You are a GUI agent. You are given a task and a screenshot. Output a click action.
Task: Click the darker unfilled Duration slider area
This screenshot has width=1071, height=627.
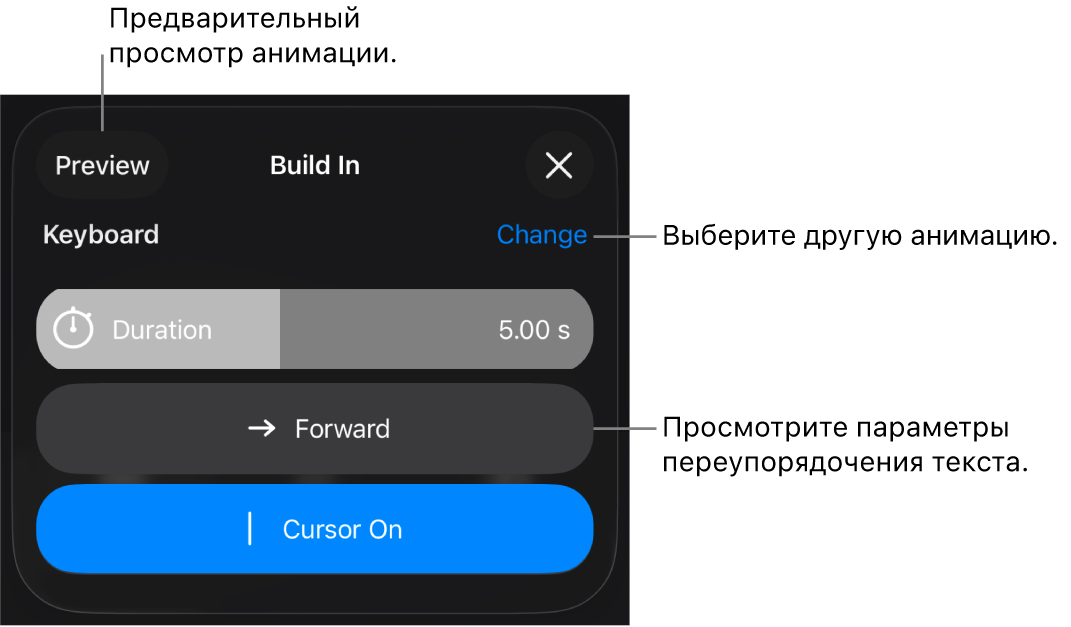400,329
